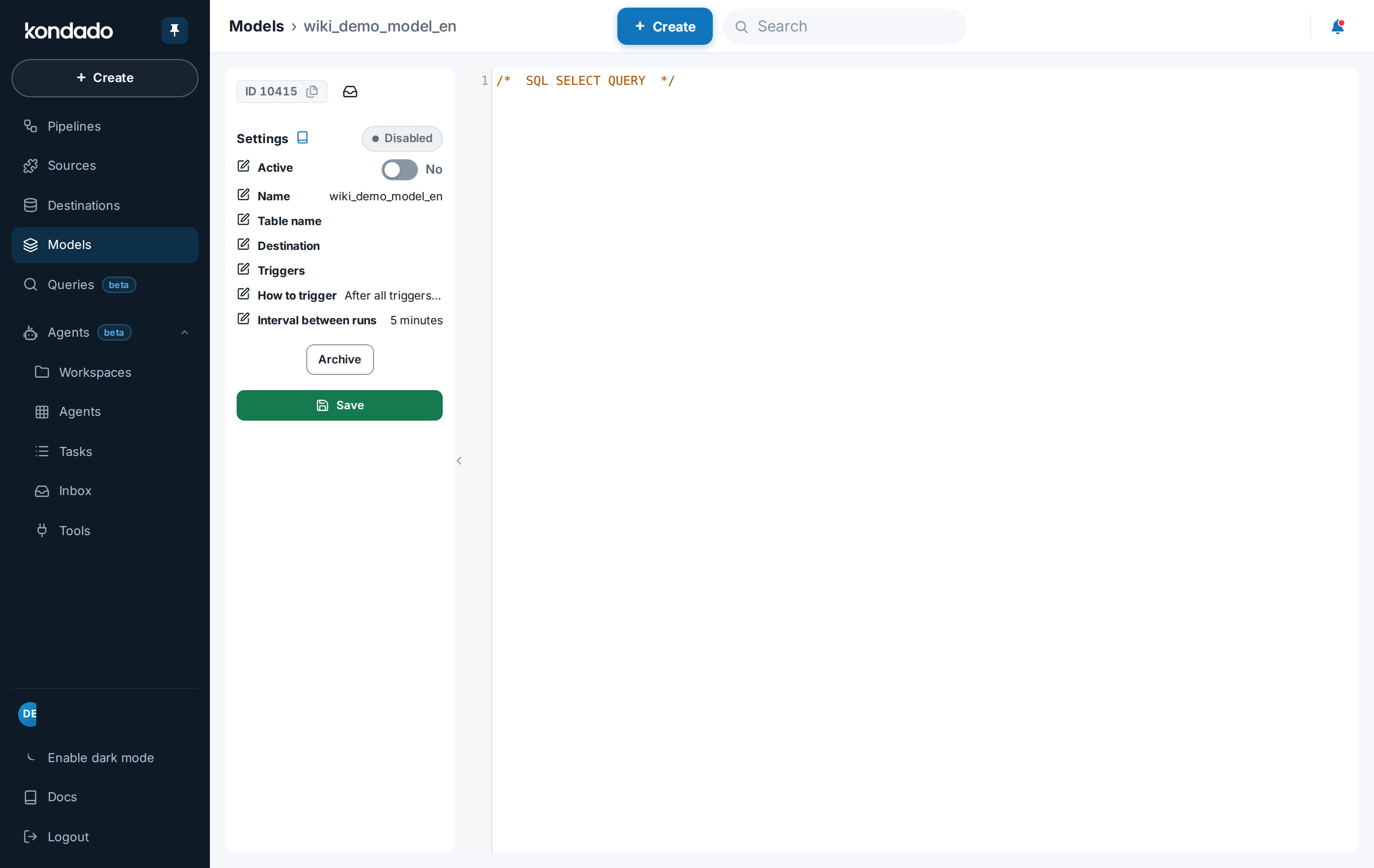Edit the Table name field icon
The image size is (1374, 868).
244,220
